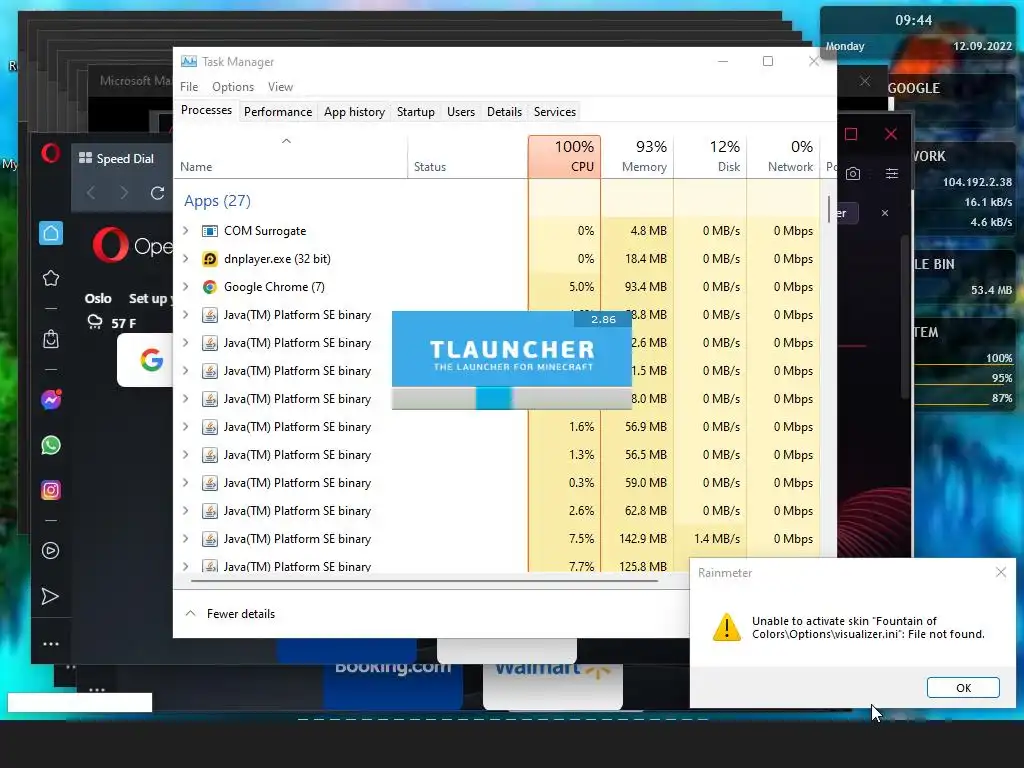Viewport: 1024px width, 768px height.
Task: Expand the COM Surrogate process row
Action: pyautogui.click(x=186, y=231)
